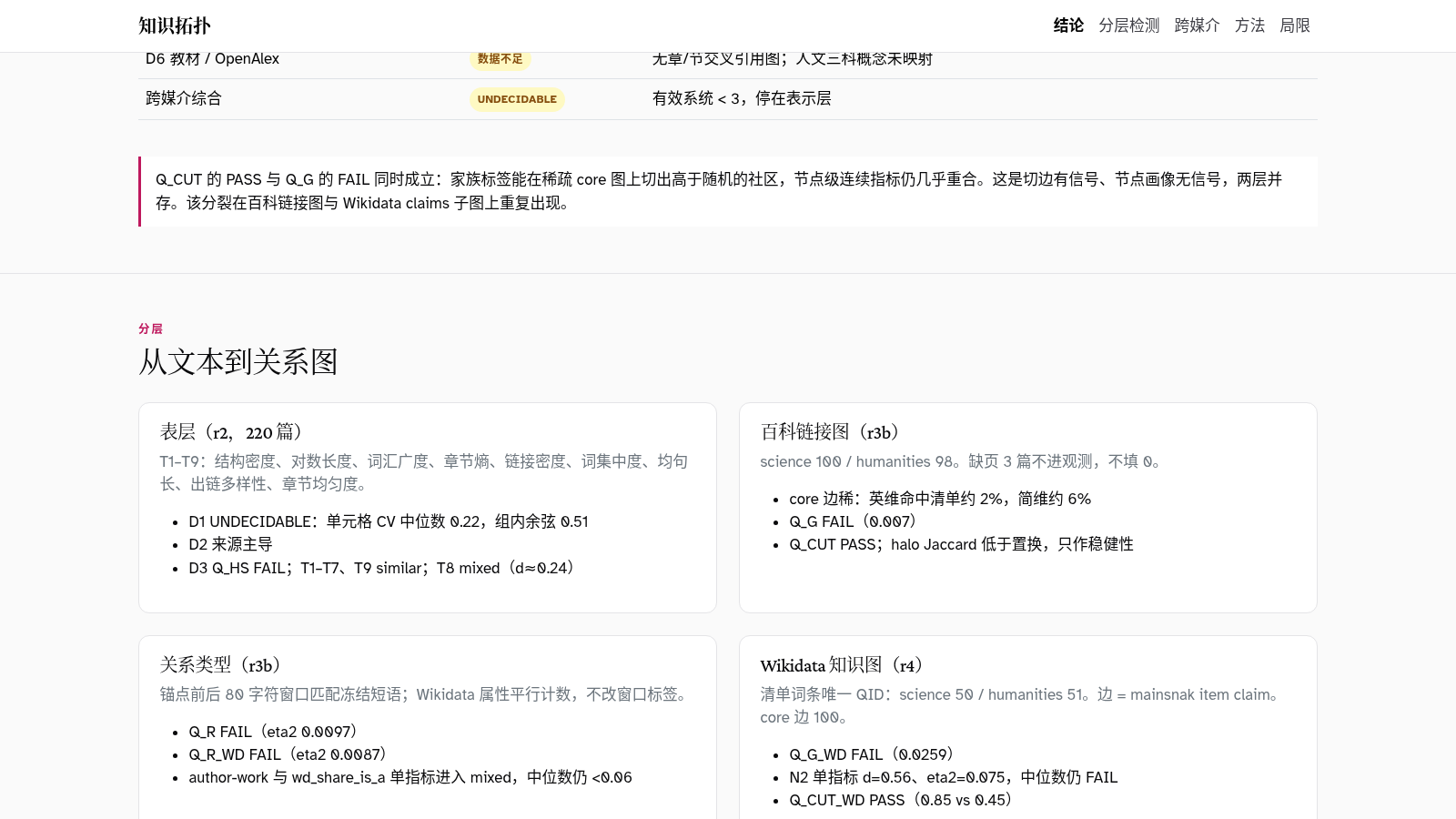Click the T1–T9 description in 表层 card
Screen dimensions: 1456x819
coord(424,472)
